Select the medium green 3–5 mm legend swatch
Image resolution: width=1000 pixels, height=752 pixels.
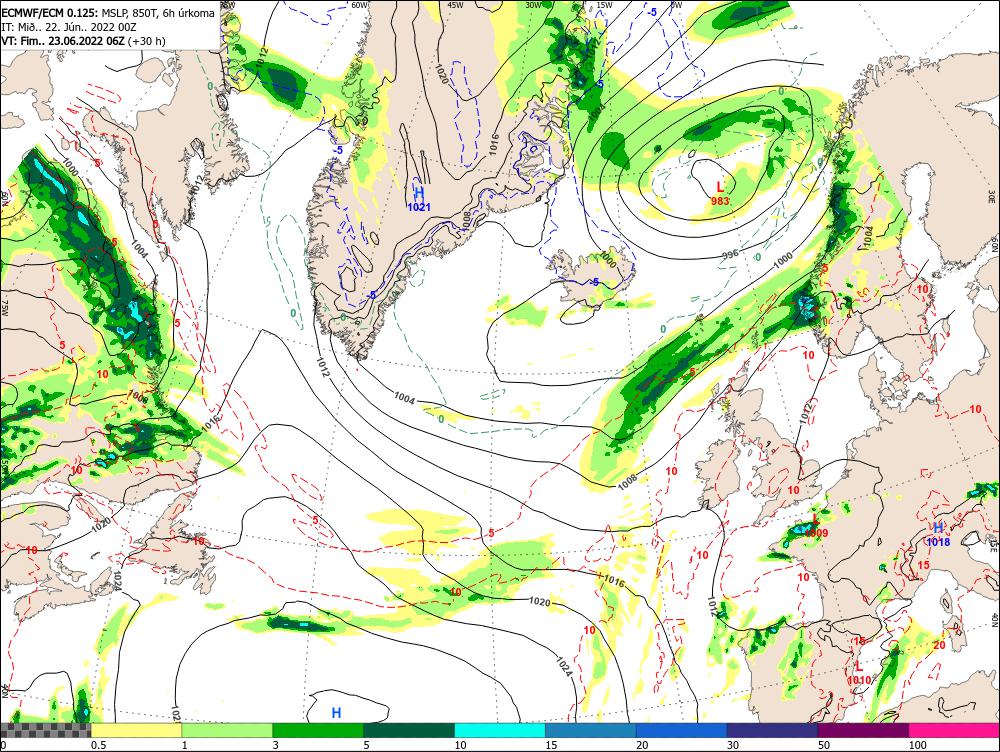click(x=318, y=730)
